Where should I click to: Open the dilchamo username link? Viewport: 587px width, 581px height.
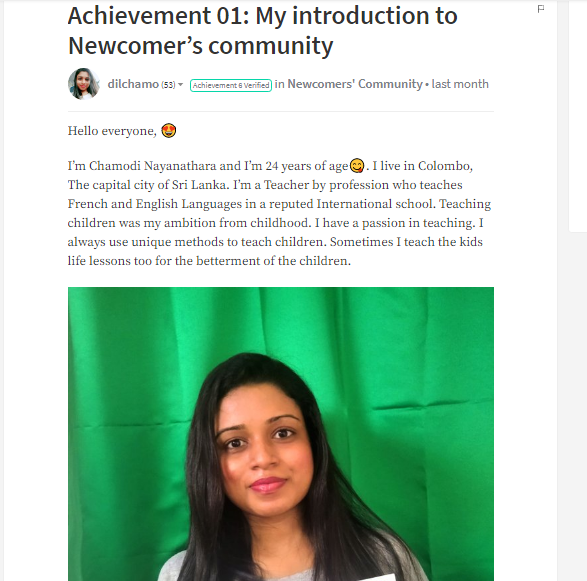pos(133,84)
